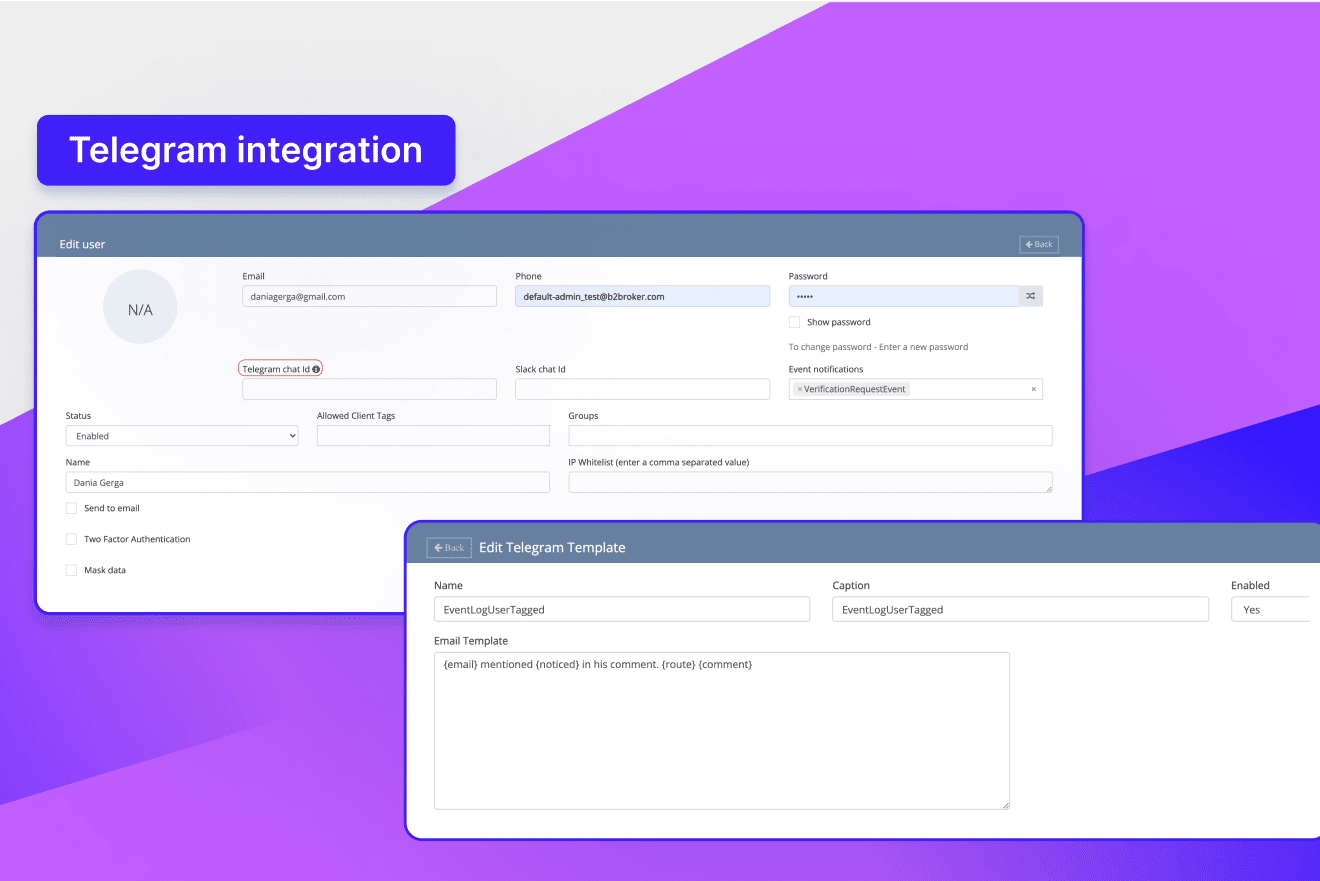Click the template Name field EventLogUserTagged
The height and width of the screenshot is (881, 1320).
pos(622,609)
